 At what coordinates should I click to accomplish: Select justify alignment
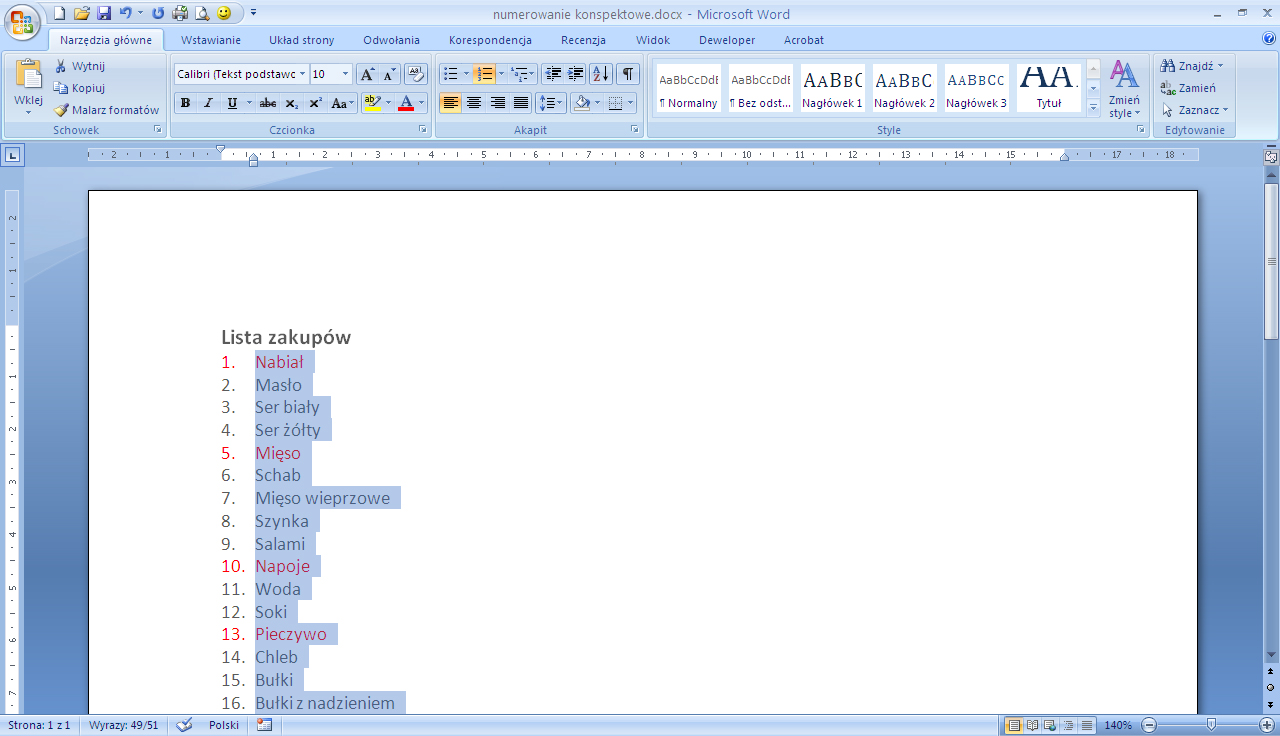521,103
